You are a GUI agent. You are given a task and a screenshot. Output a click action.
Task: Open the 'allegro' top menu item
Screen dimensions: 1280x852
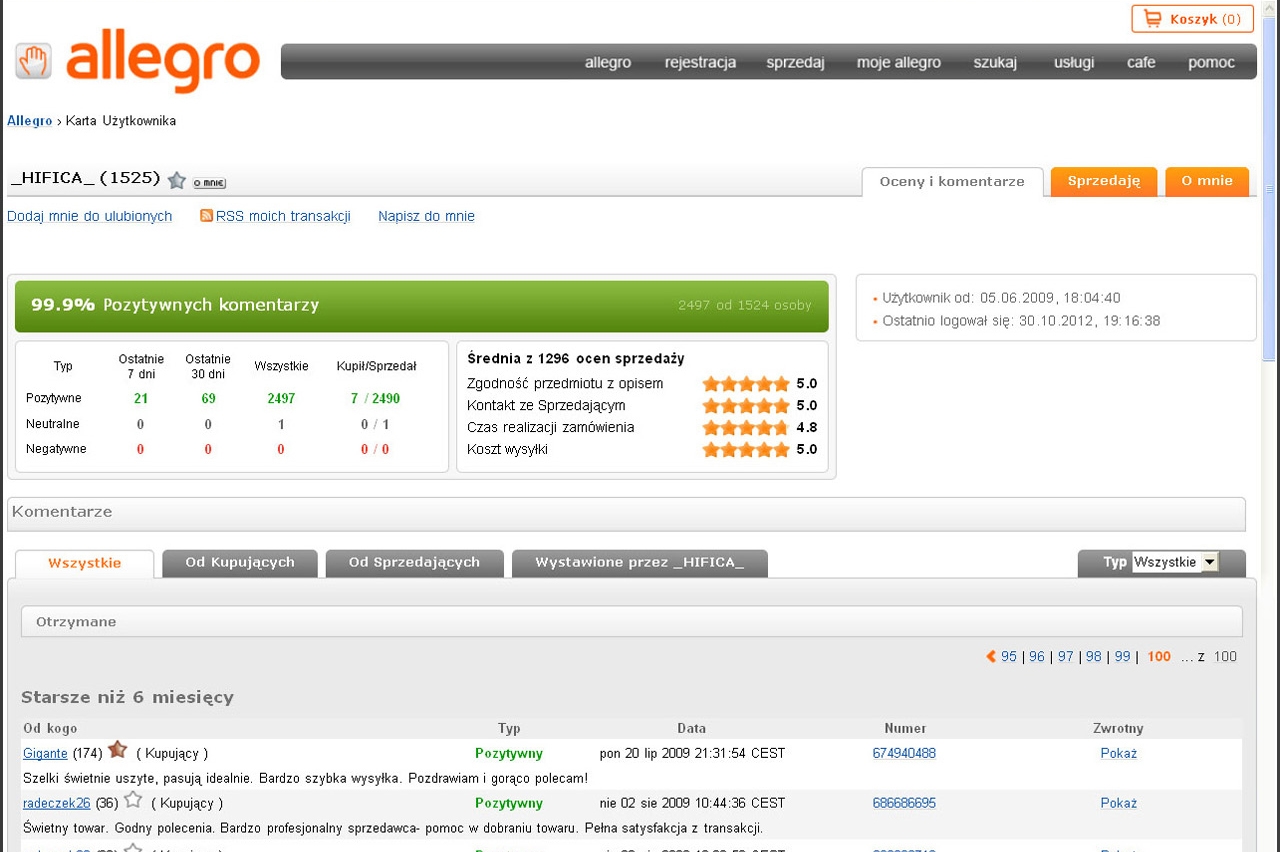coord(608,62)
